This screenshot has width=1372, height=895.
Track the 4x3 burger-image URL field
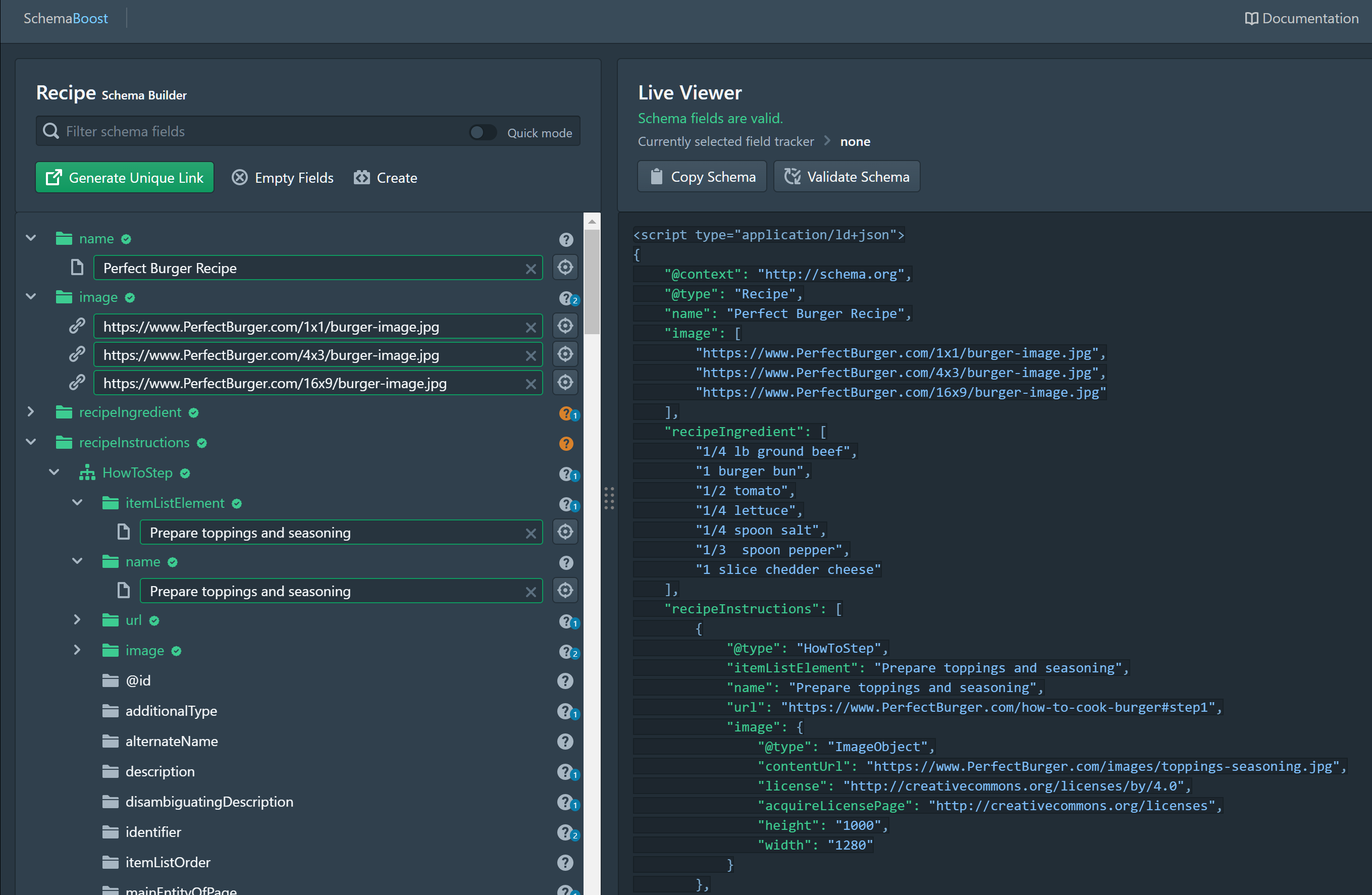click(565, 354)
